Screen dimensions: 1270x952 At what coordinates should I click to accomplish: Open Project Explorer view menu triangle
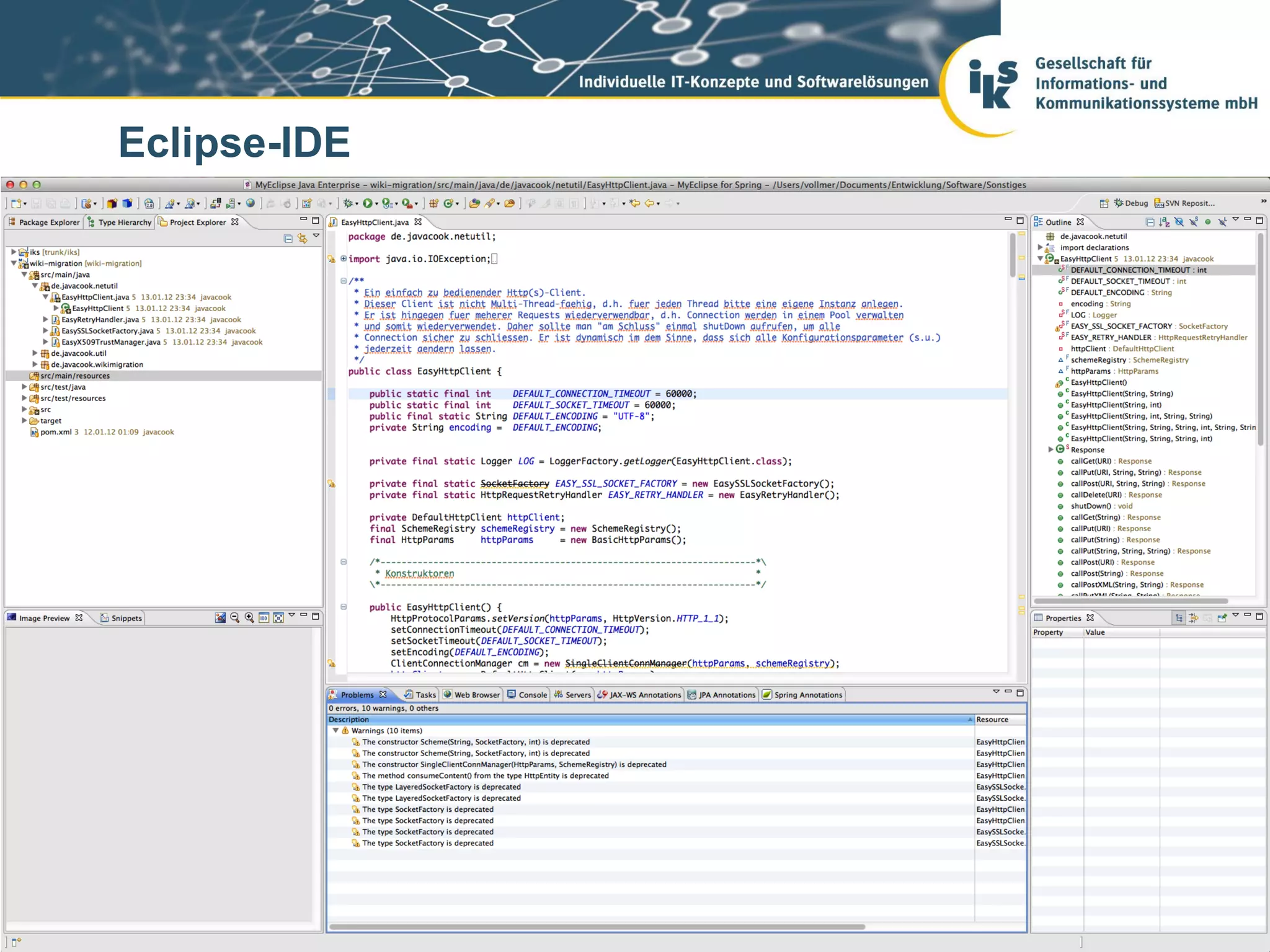click(x=316, y=236)
